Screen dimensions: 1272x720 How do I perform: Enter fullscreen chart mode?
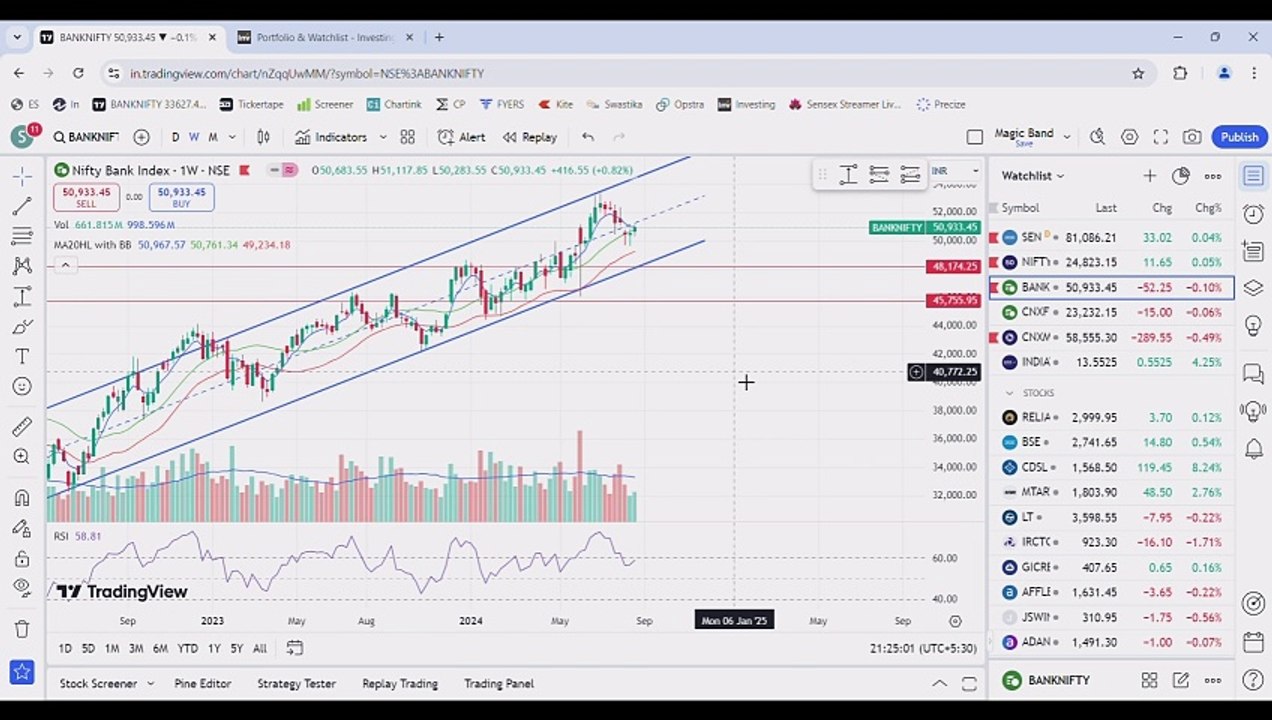[x=1161, y=137]
